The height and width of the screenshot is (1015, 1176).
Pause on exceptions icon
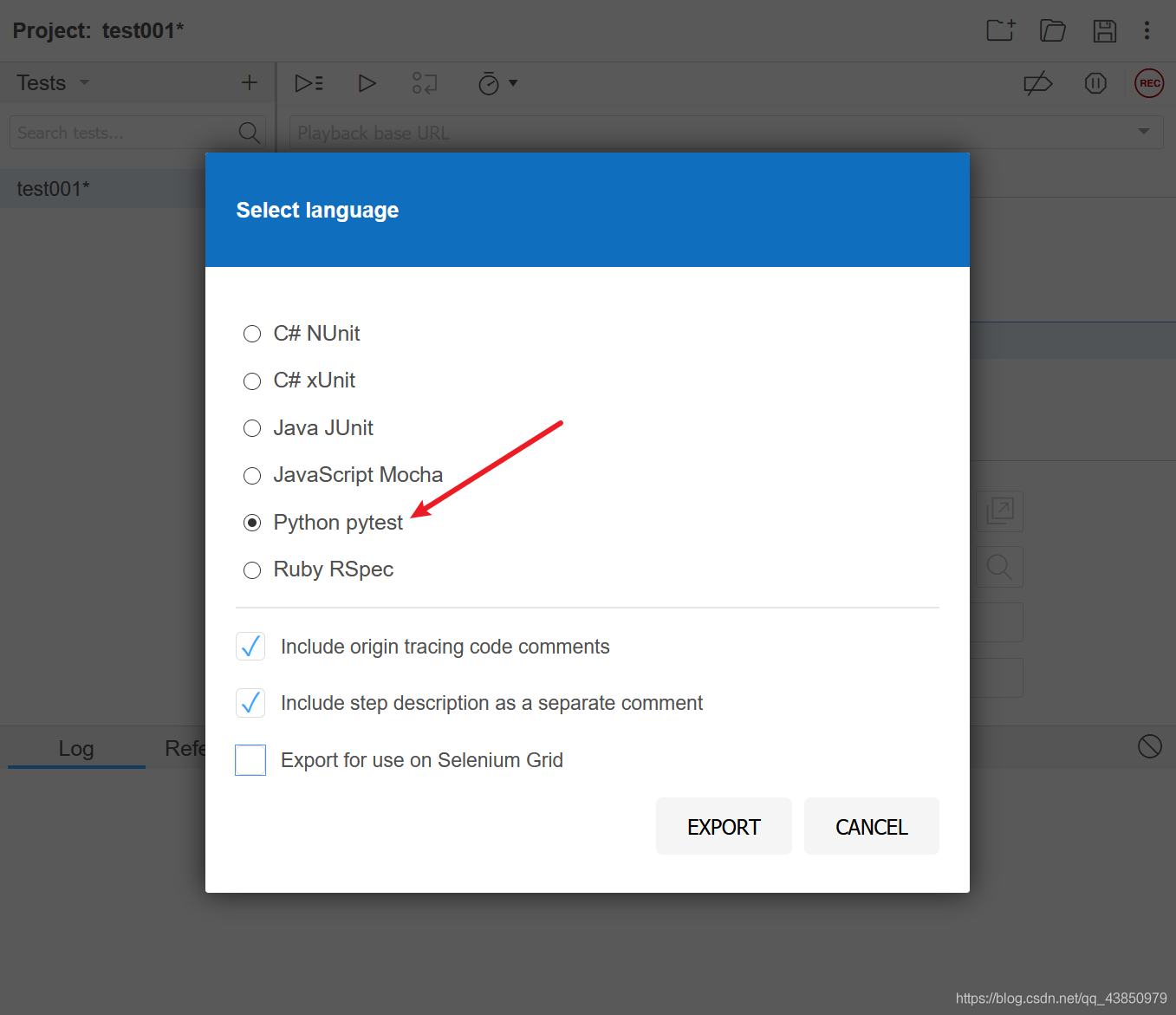(1095, 83)
